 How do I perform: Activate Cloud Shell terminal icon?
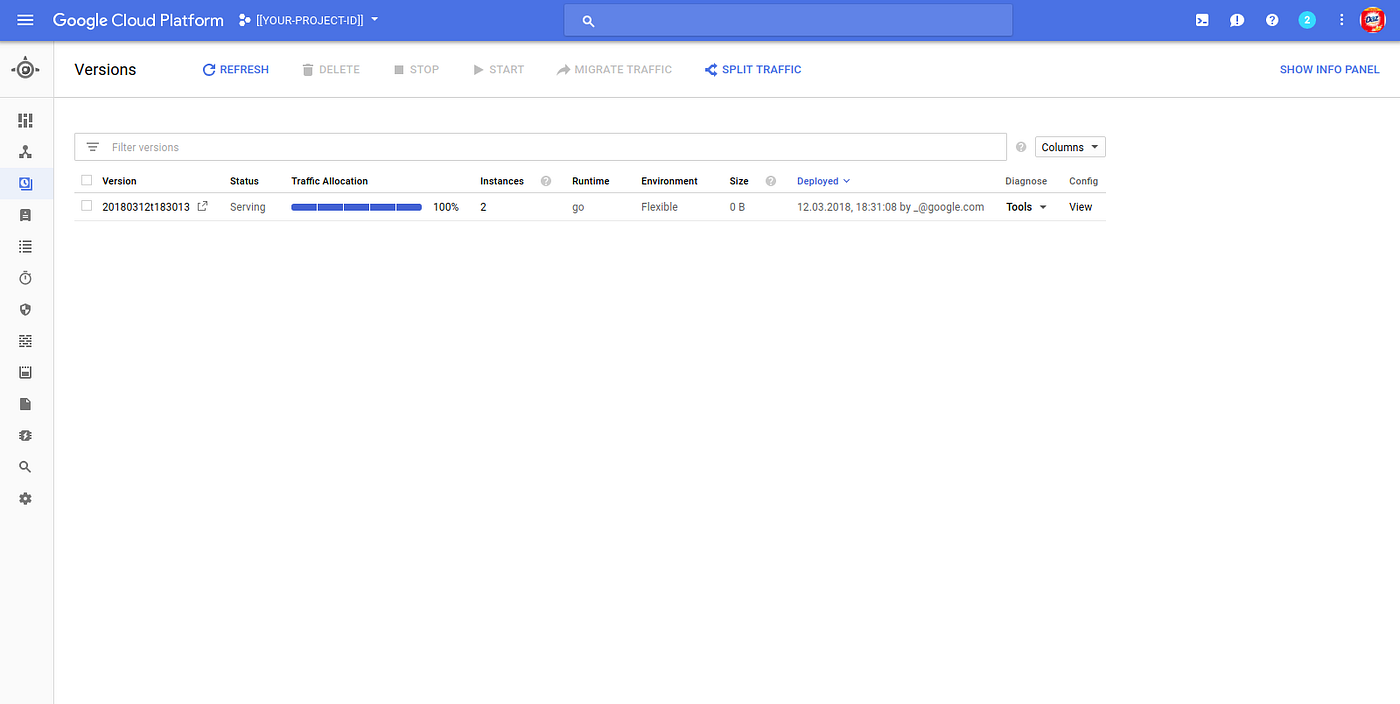(x=1201, y=20)
